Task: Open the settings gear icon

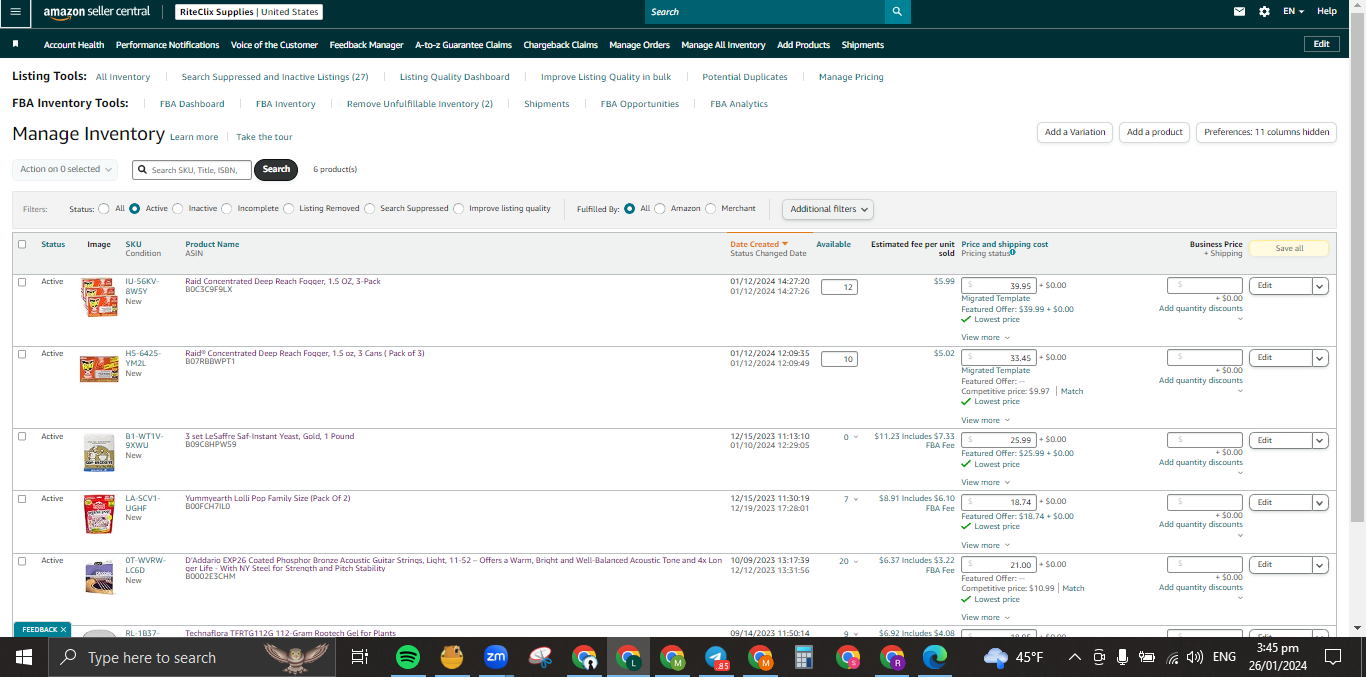Action: tap(1264, 12)
